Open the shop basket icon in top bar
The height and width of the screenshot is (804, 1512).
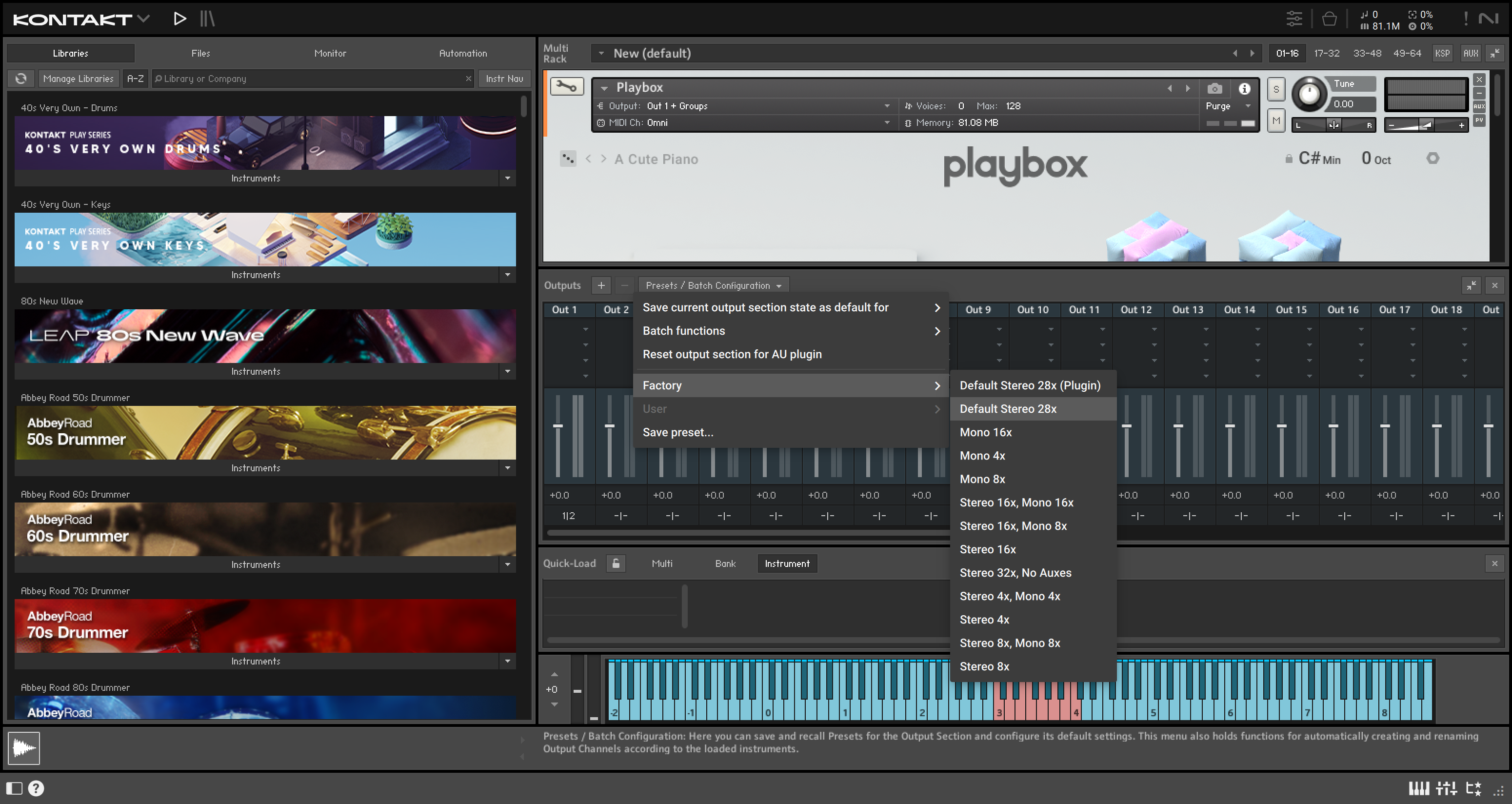tap(1329, 19)
